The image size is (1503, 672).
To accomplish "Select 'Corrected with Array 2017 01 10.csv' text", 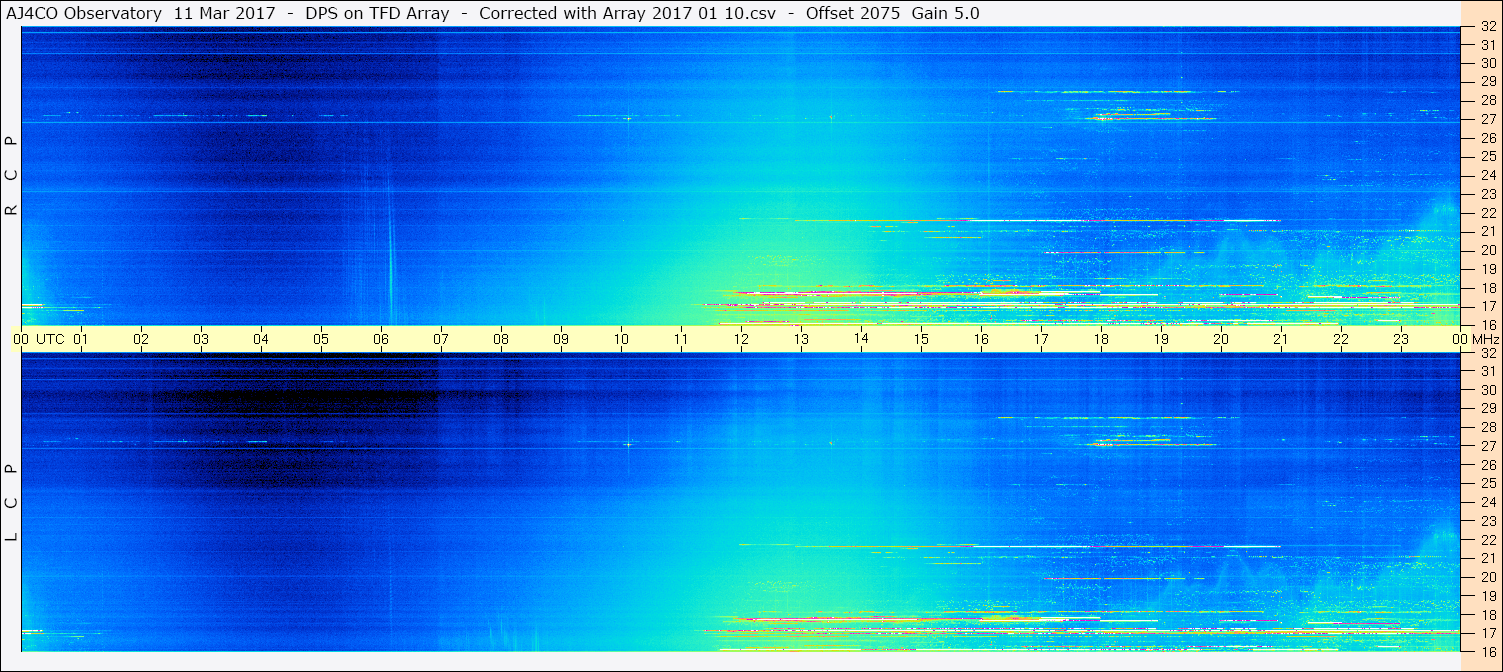I will pyautogui.click(x=628, y=13).
